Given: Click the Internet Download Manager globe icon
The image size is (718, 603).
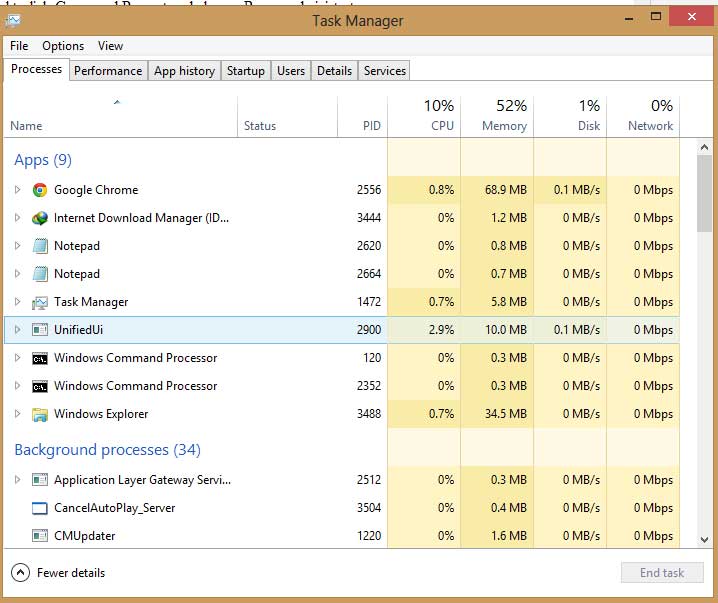Looking at the screenshot, I should [40, 218].
